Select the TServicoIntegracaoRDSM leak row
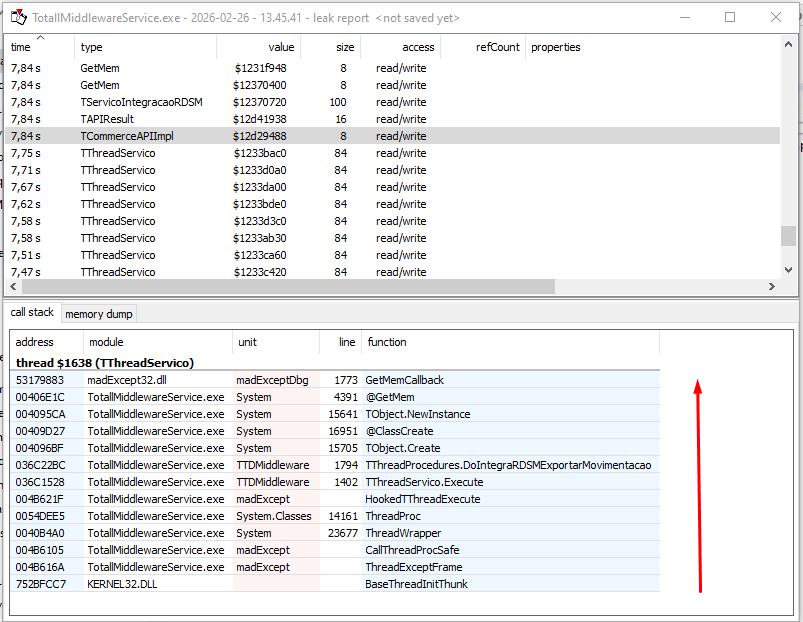 click(392, 102)
